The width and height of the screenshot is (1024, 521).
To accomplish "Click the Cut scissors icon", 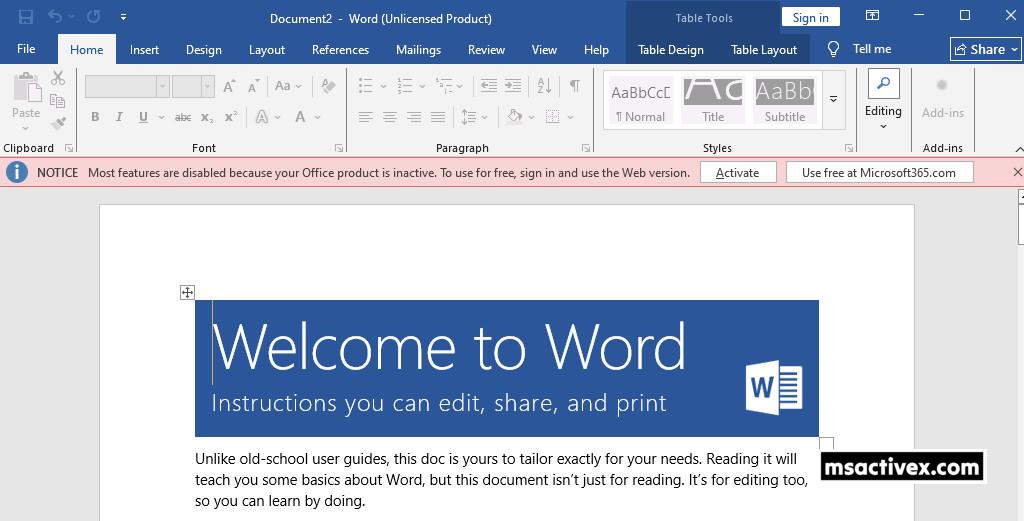I will pos(58,78).
